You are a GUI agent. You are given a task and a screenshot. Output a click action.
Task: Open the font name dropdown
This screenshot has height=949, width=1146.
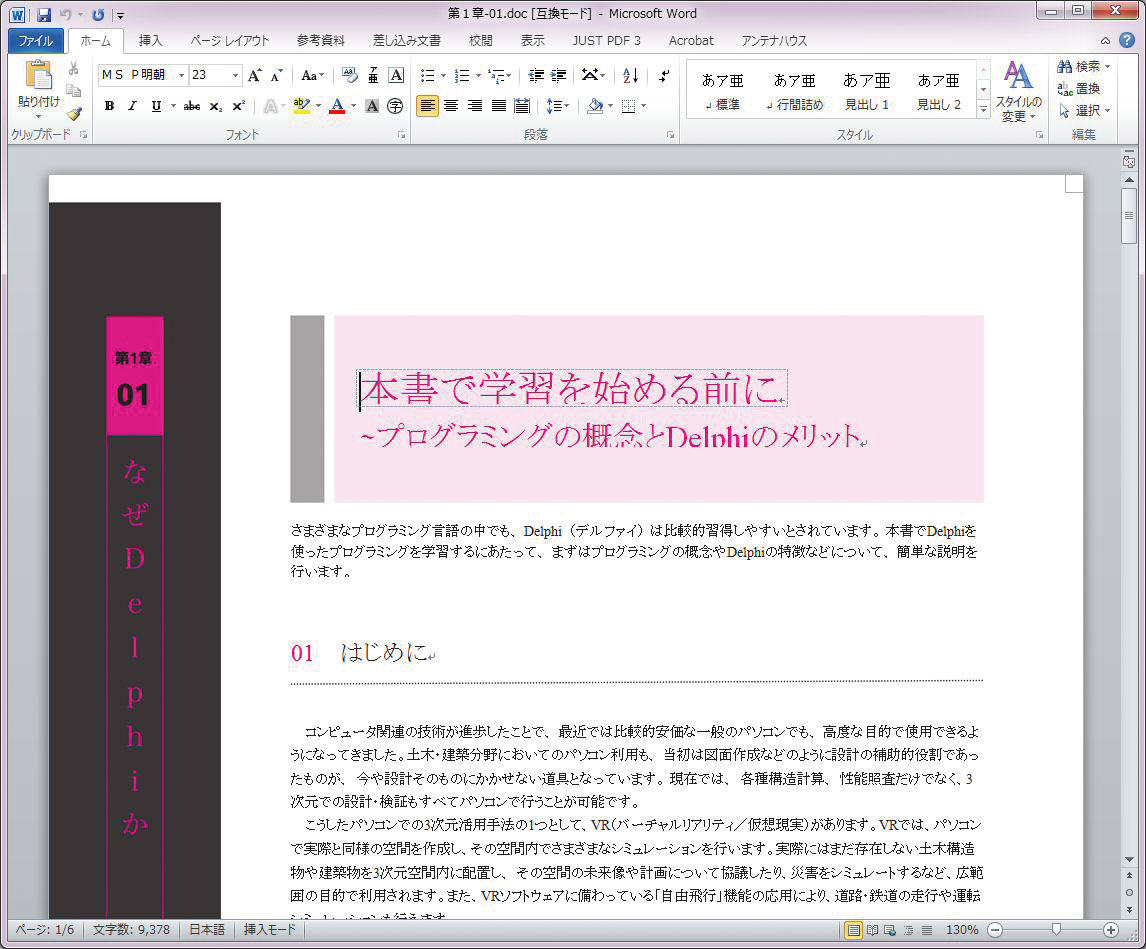click(x=181, y=75)
